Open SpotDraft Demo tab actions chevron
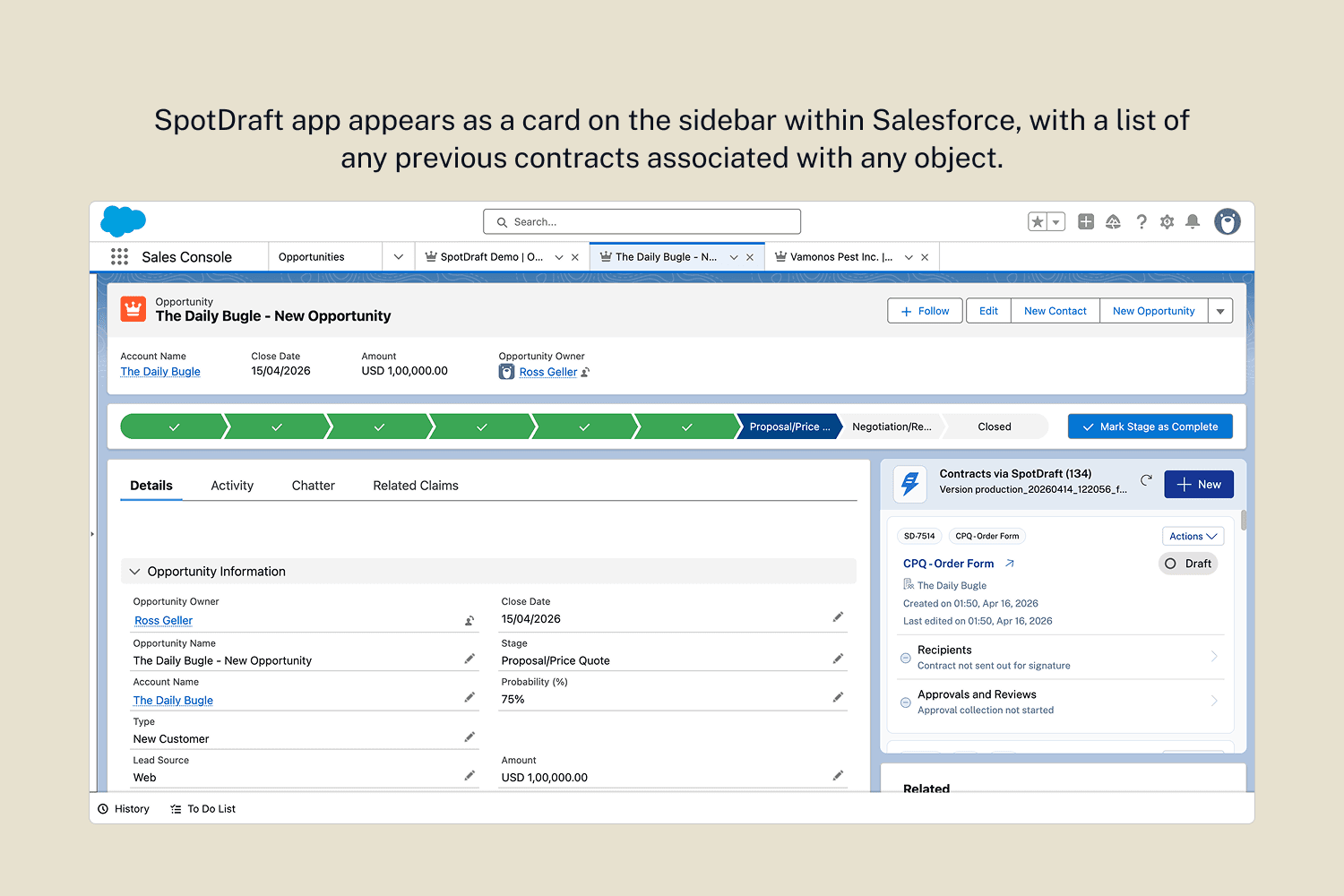Screen dimensions: 1344x896 (x=559, y=257)
